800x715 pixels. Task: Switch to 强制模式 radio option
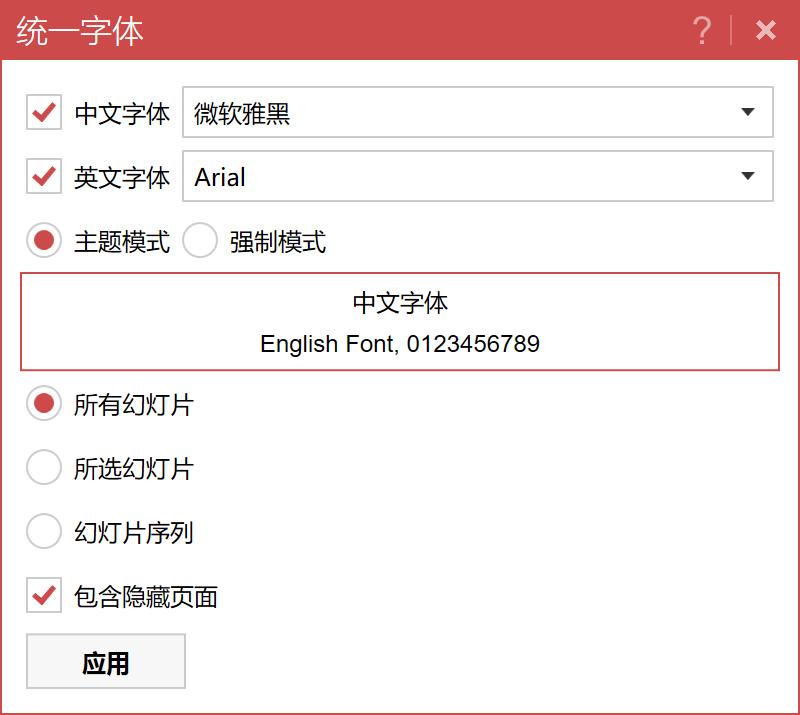coord(200,241)
